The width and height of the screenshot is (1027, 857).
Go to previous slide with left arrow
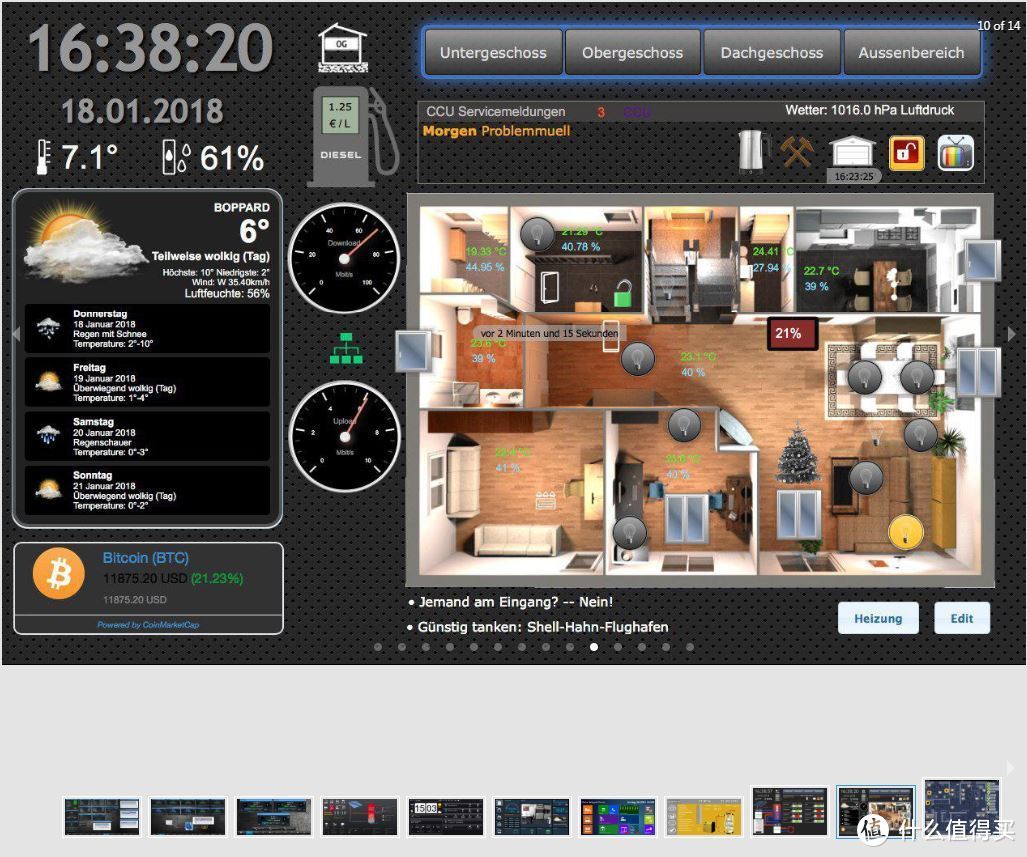(x=15, y=334)
